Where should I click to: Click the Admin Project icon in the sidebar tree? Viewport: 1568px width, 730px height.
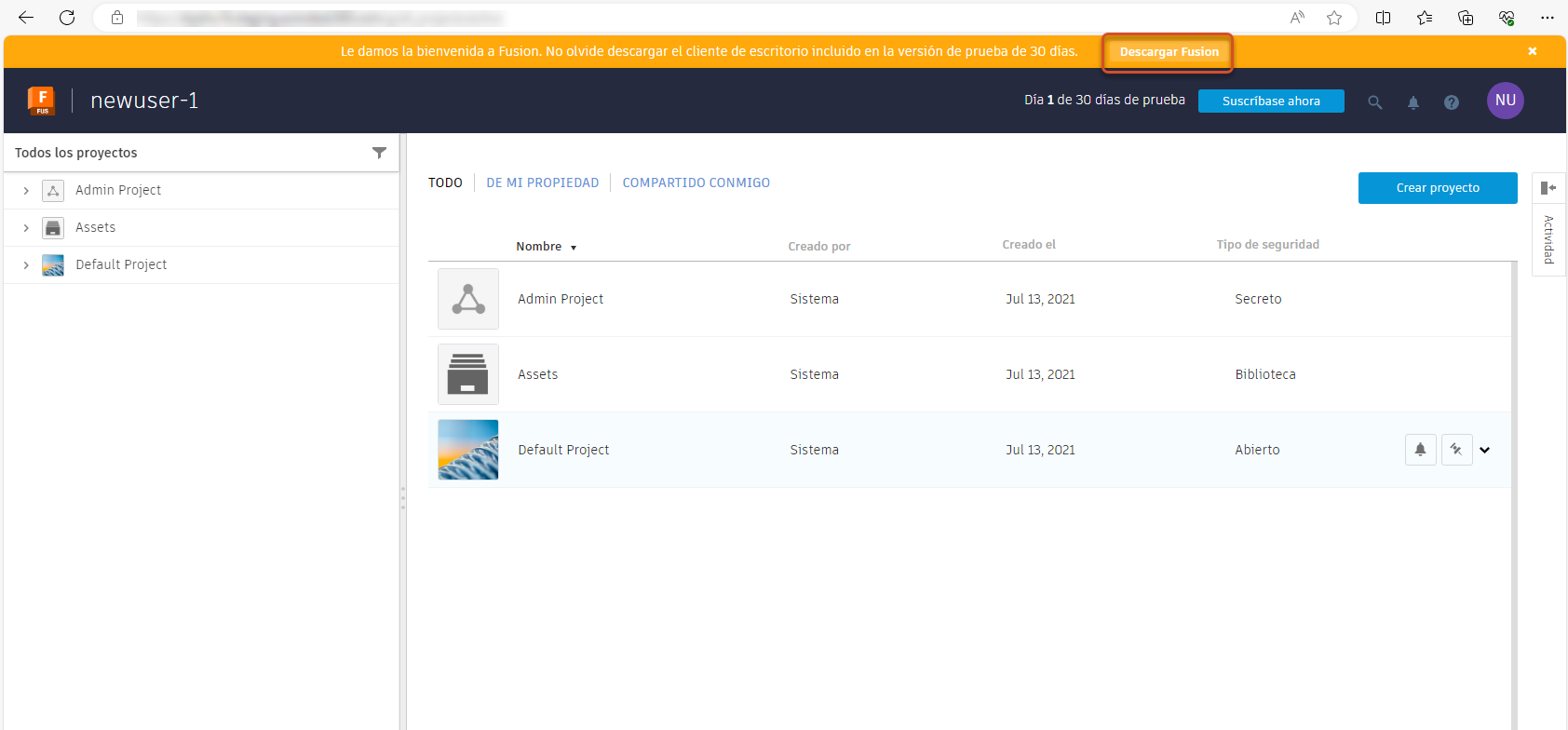tap(53, 191)
